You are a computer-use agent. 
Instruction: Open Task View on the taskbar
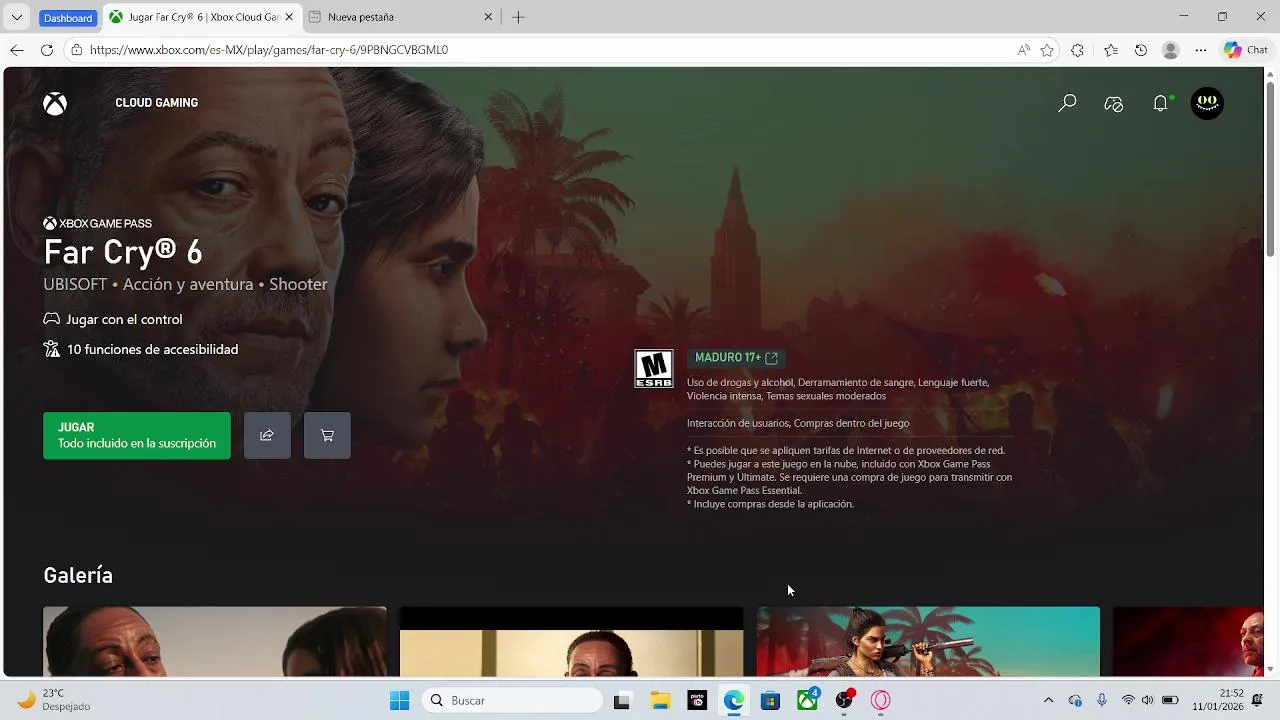622,701
